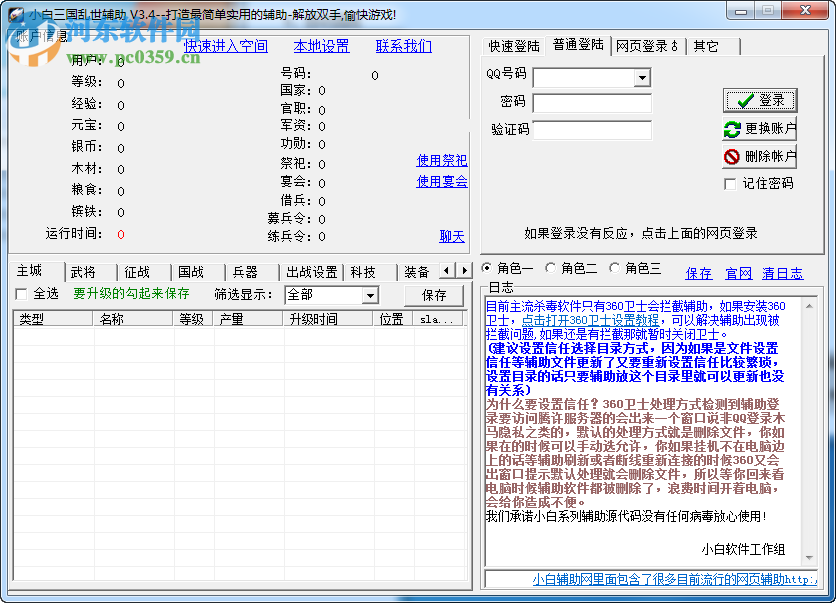Switch to the 普通登陆 tab

pyautogui.click(x=578, y=45)
